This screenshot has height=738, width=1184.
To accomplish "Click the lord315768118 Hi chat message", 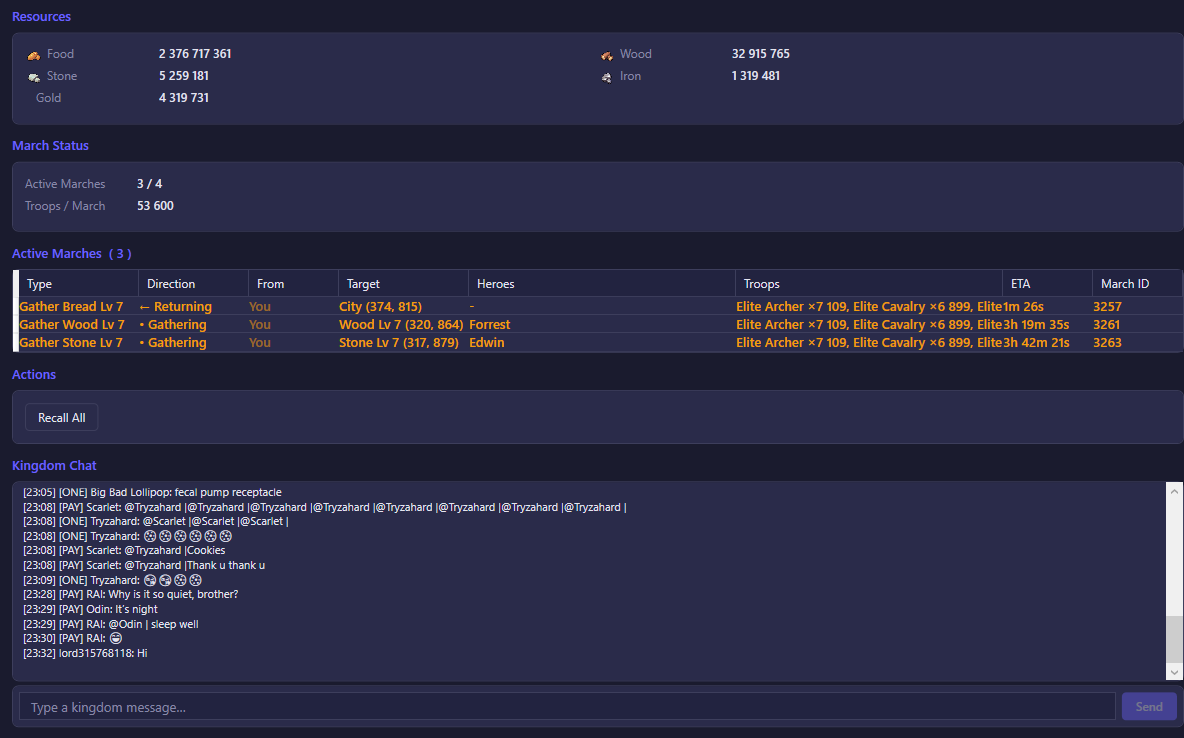I will coord(85,653).
